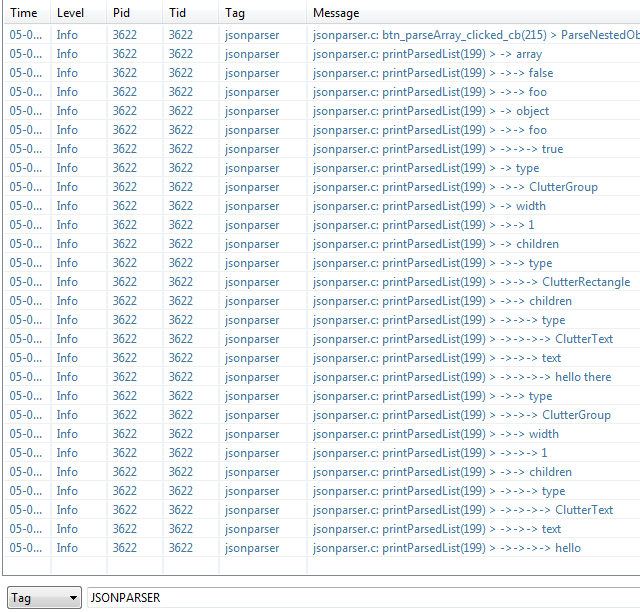
Task: Click the JSONPARSER filter text field
Action: pos(360,598)
